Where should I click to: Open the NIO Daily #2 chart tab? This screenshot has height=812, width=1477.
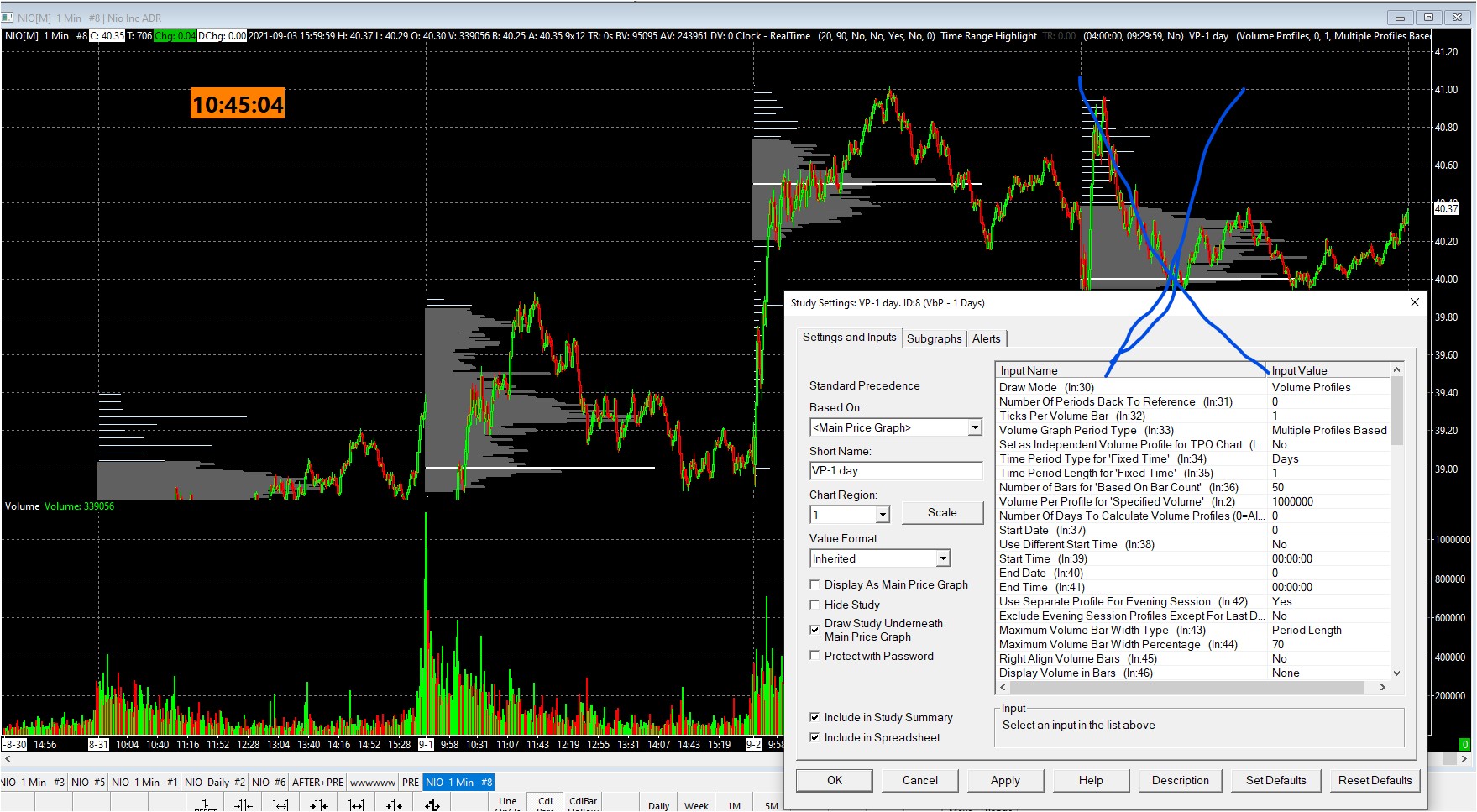(x=215, y=782)
